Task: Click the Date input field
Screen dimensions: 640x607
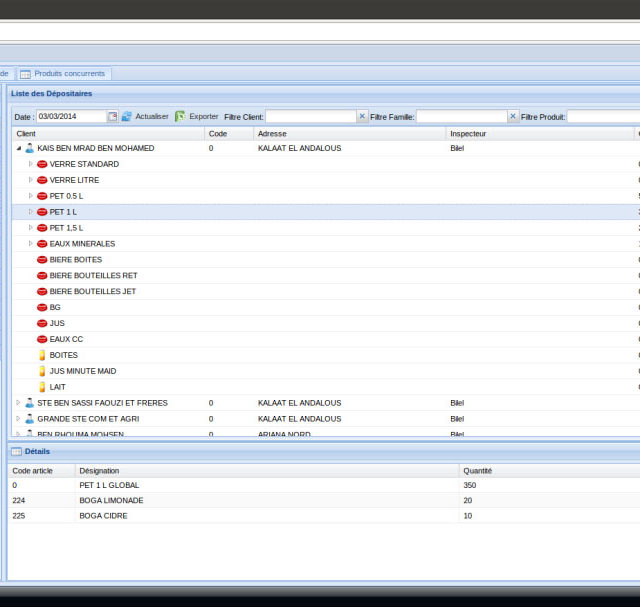Action: pyautogui.click(x=71, y=117)
